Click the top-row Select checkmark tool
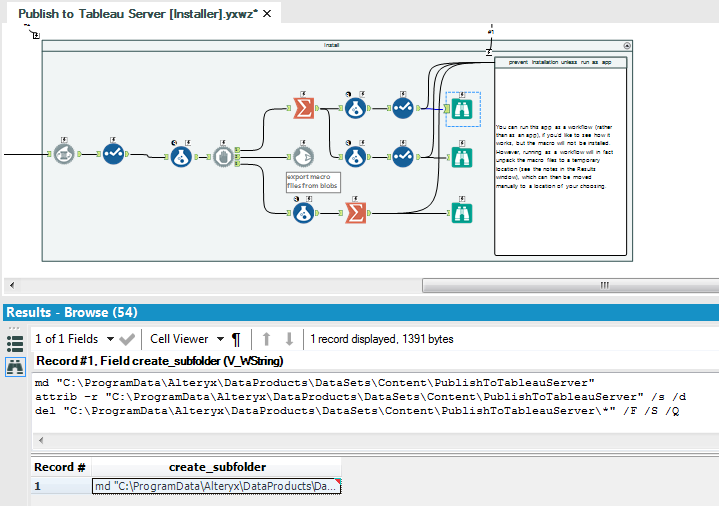The image size is (719, 506). point(403,108)
